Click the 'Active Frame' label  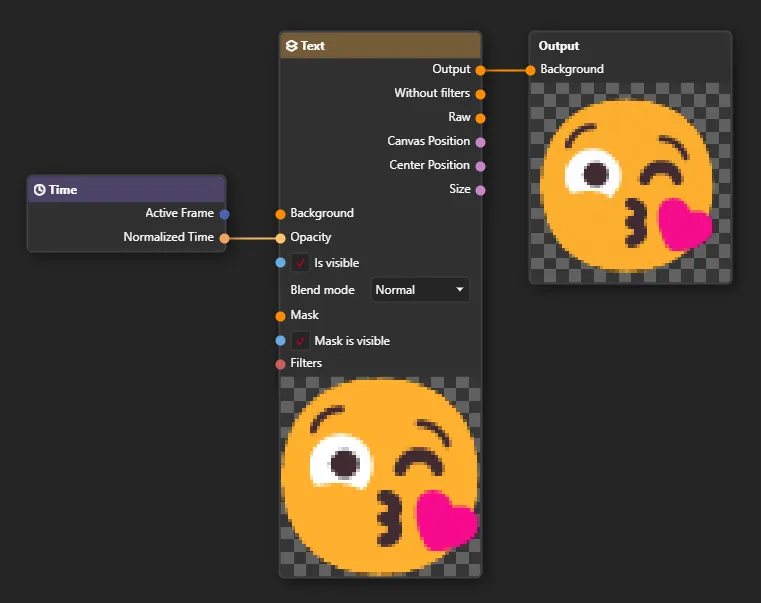[x=180, y=213]
